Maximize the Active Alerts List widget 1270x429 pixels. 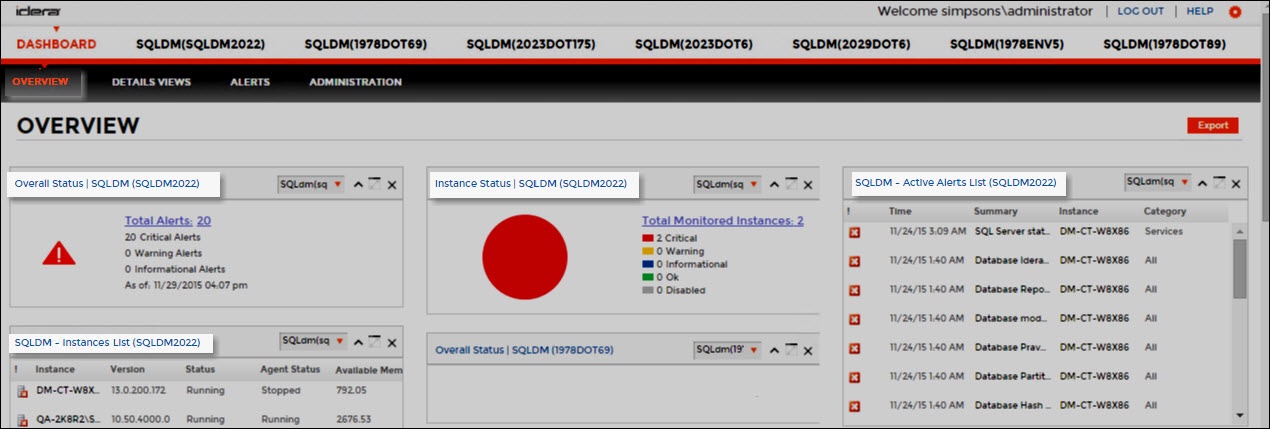1219,183
